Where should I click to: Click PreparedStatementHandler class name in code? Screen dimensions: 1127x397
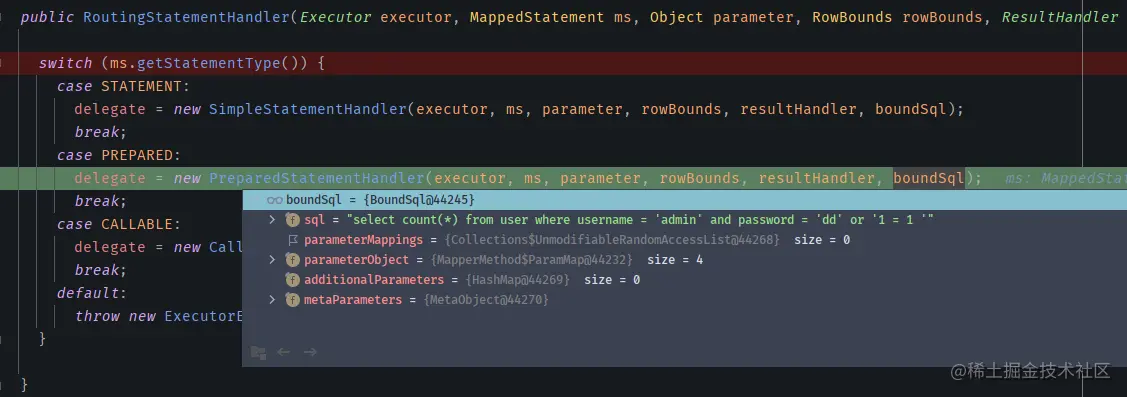point(317,178)
